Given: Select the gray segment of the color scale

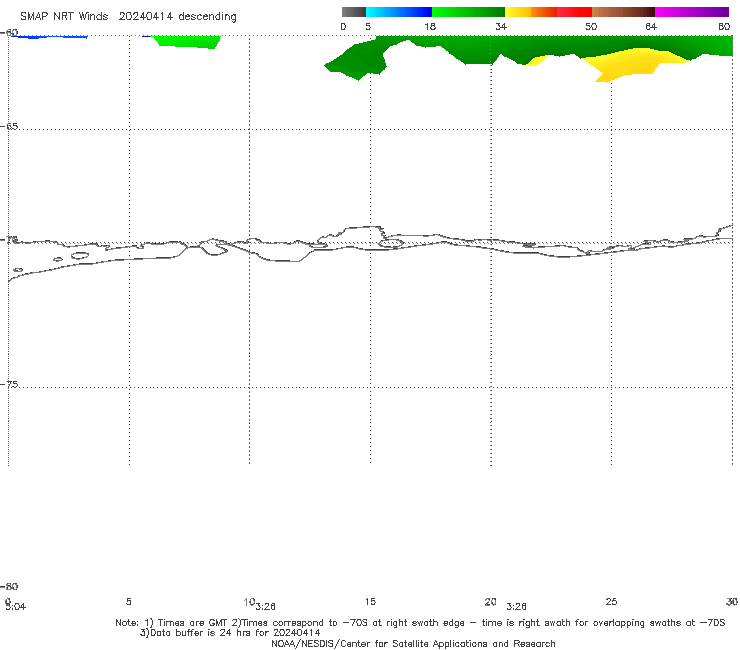Looking at the screenshot, I should (x=353, y=12).
